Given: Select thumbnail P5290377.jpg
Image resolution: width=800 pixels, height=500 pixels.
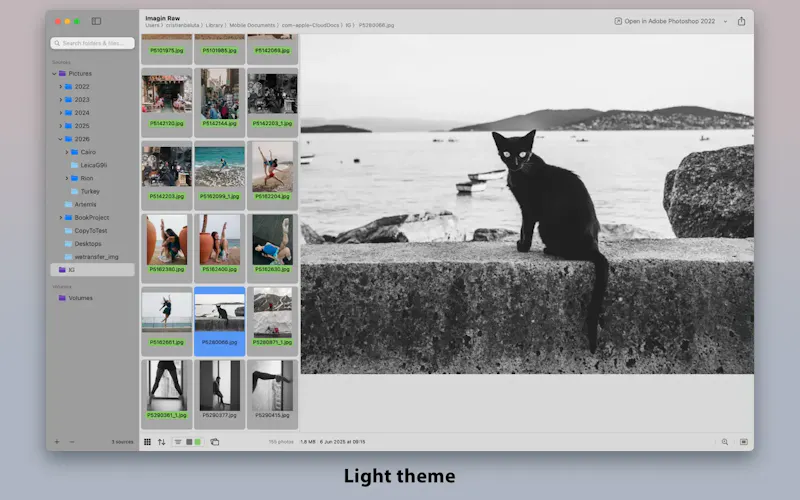Looking at the screenshot, I should pyautogui.click(x=219, y=394).
